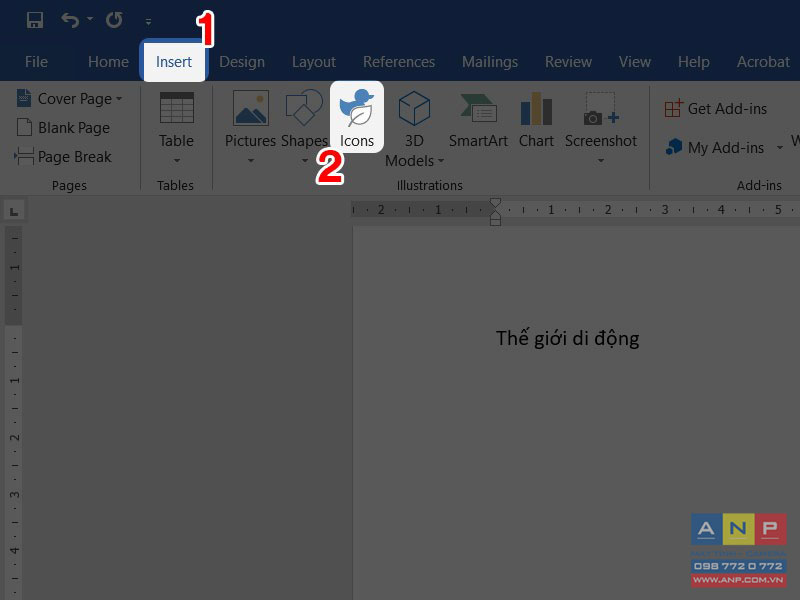This screenshot has width=800, height=600.
Task: Click the Table grid icon
Action: point(177,108)
